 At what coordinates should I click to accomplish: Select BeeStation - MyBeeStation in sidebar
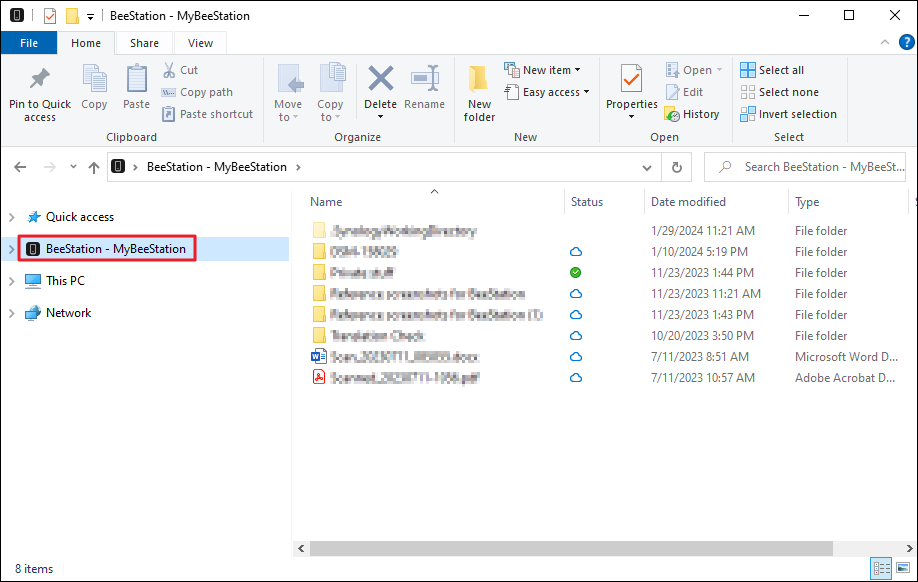coord(116,249)
